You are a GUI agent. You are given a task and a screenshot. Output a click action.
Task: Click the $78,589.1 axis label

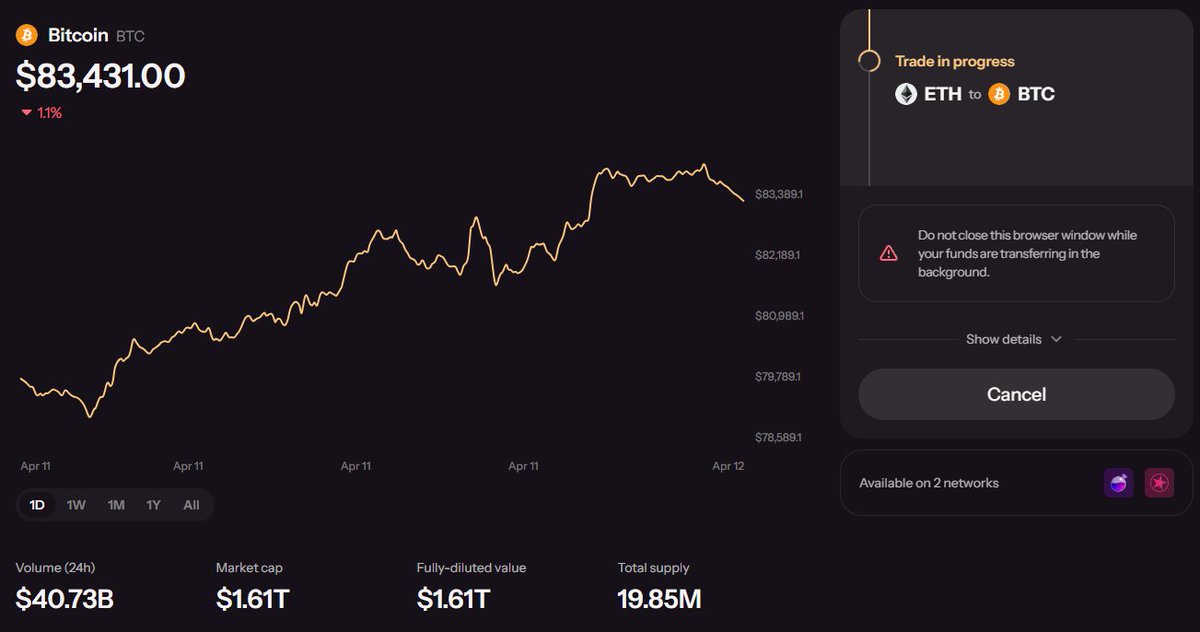779,438
